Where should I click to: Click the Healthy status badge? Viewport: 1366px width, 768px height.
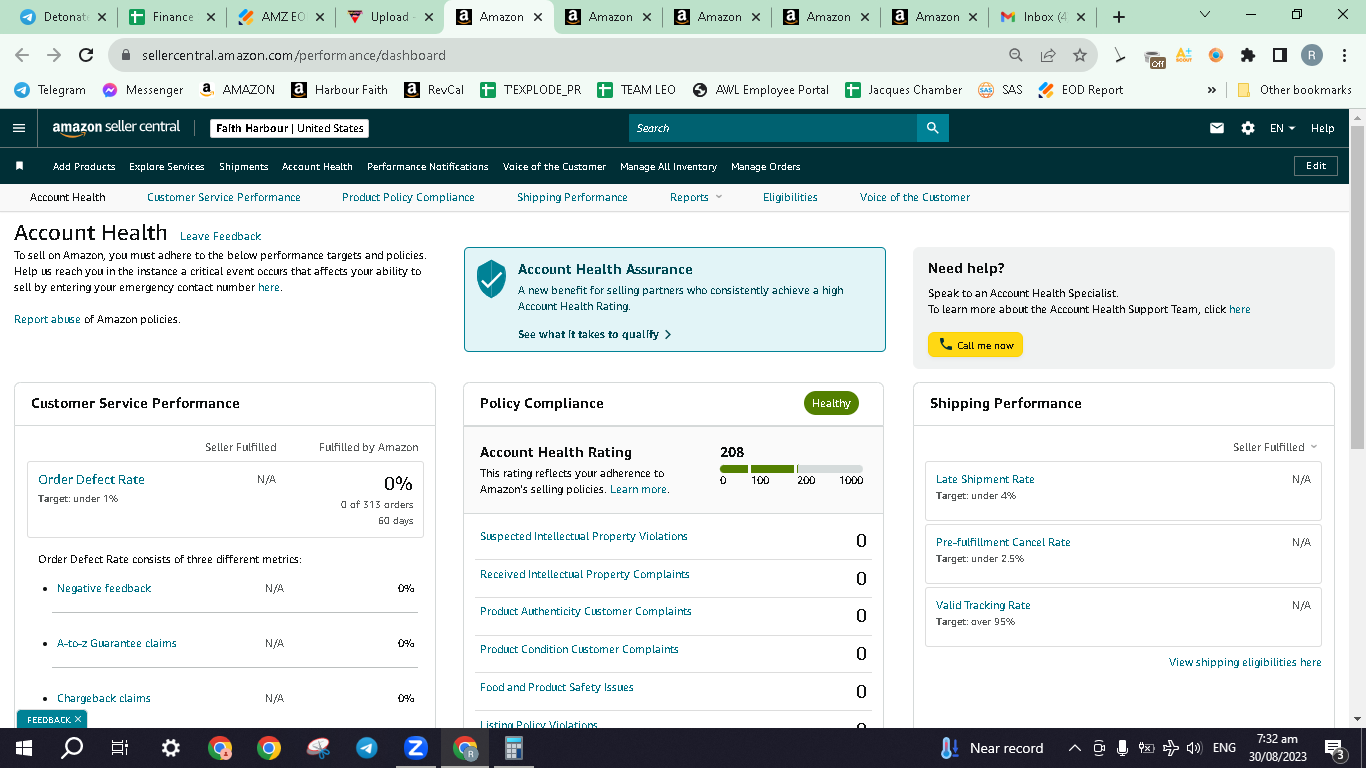point(831,403)
